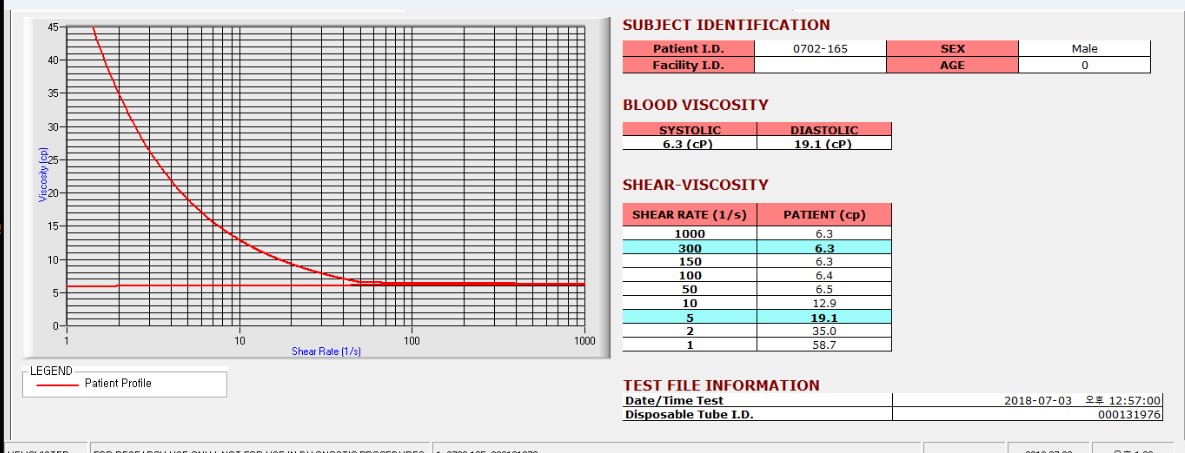Viewport: 1185px width, 453px height.
Task: Click the highlighted shear rate 300 row
Action: click(x=757, y=247)
